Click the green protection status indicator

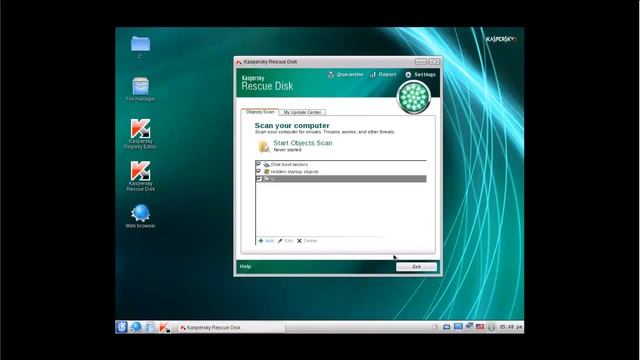[x=413, y=98]
